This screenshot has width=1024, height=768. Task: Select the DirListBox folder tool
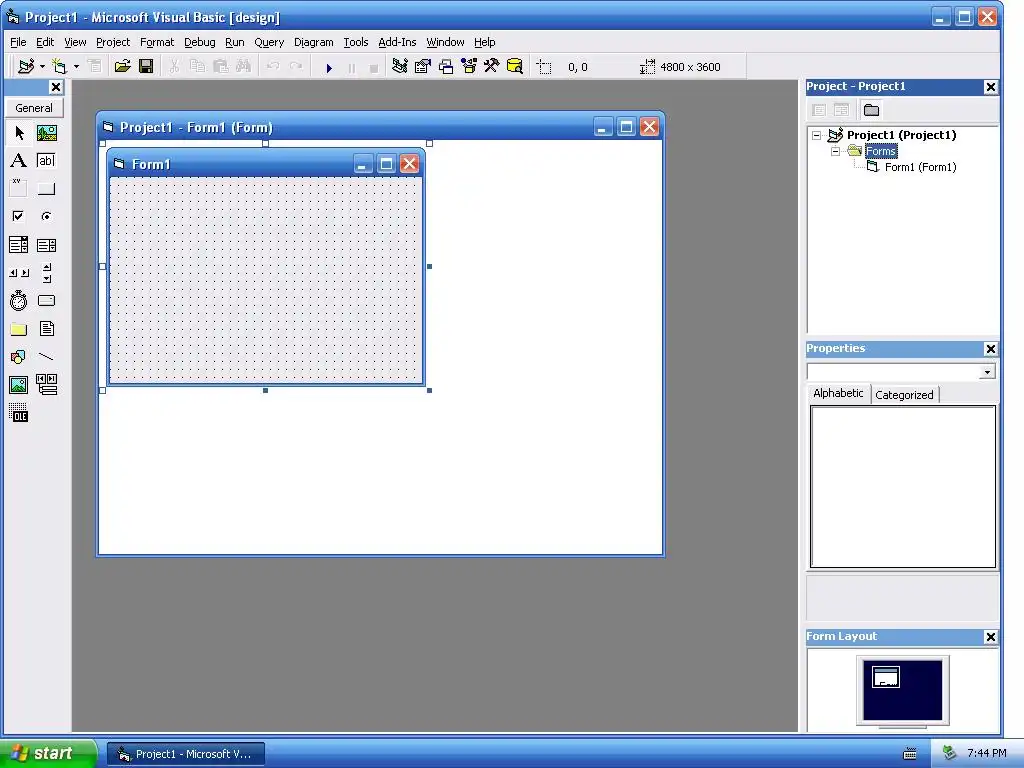19,328
